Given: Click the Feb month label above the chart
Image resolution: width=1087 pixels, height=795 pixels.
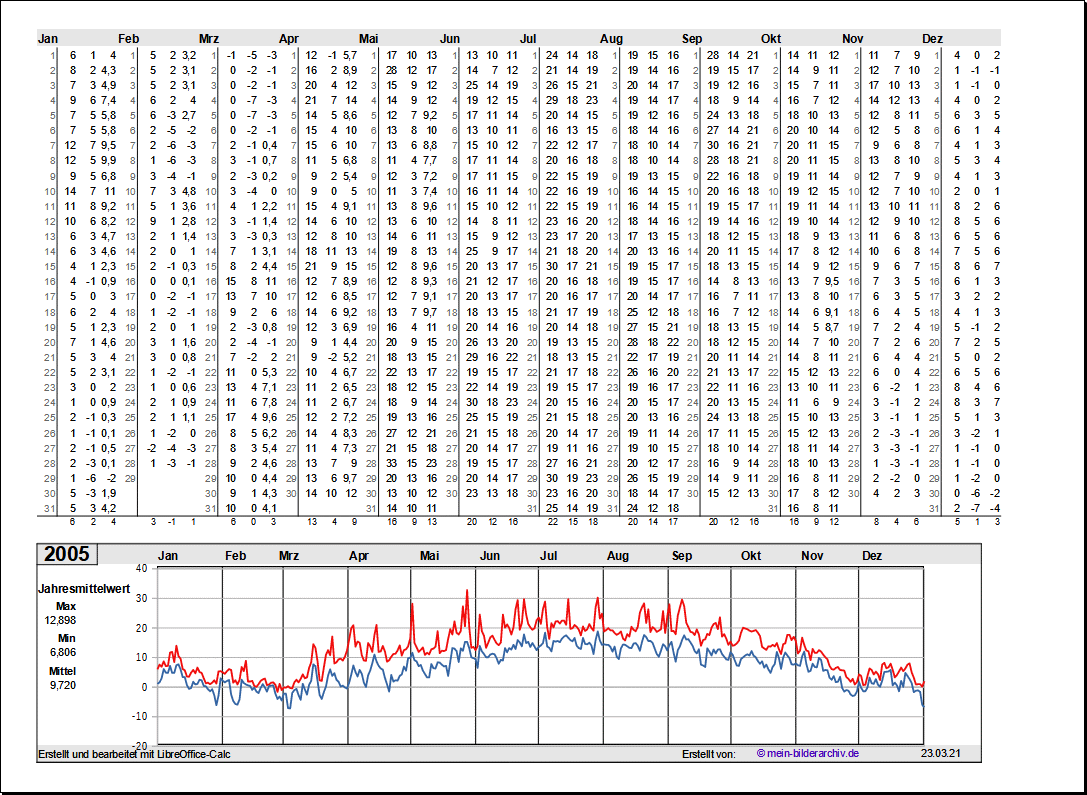Looking at the screenshot, I should pyautogui.click(x=236, y=556).
